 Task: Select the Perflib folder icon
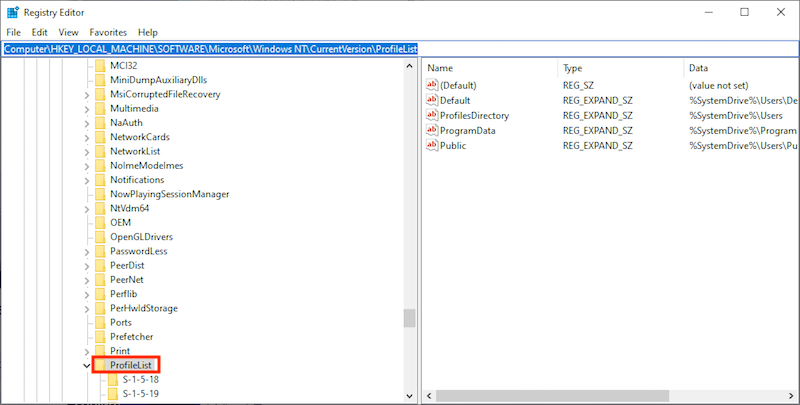click(100, 294)
